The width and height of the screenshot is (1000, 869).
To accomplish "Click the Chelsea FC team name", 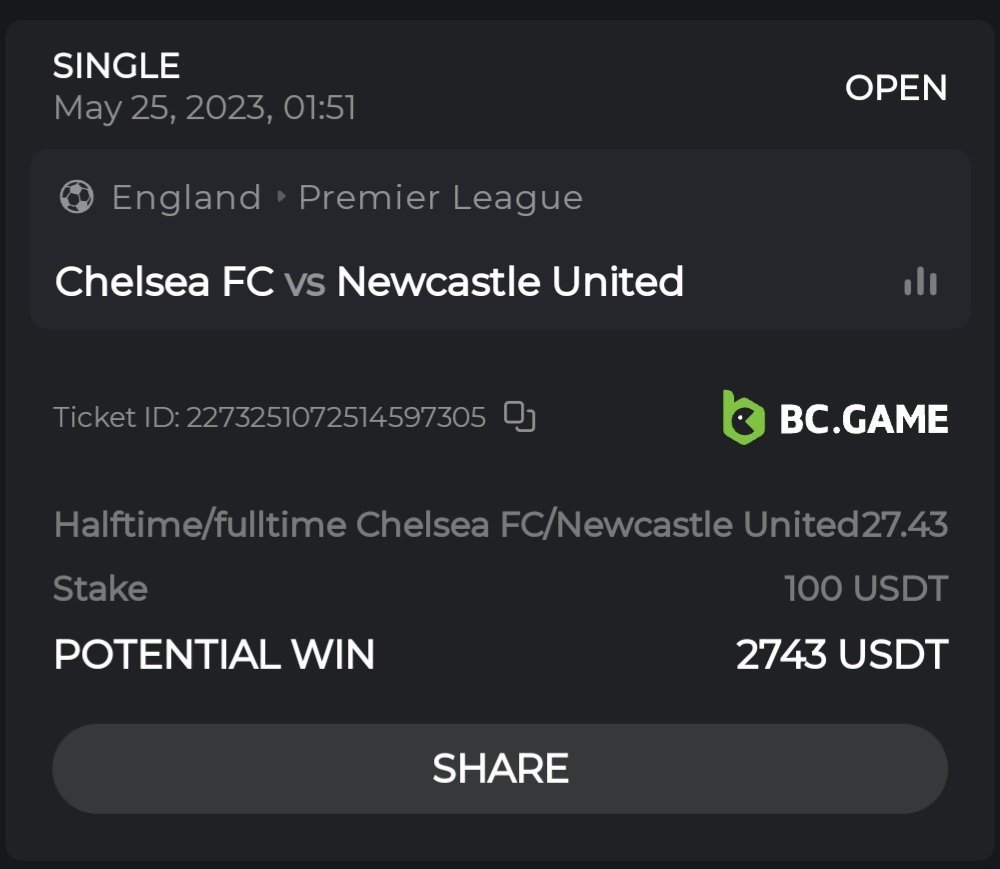I will (x=164, y=282).
